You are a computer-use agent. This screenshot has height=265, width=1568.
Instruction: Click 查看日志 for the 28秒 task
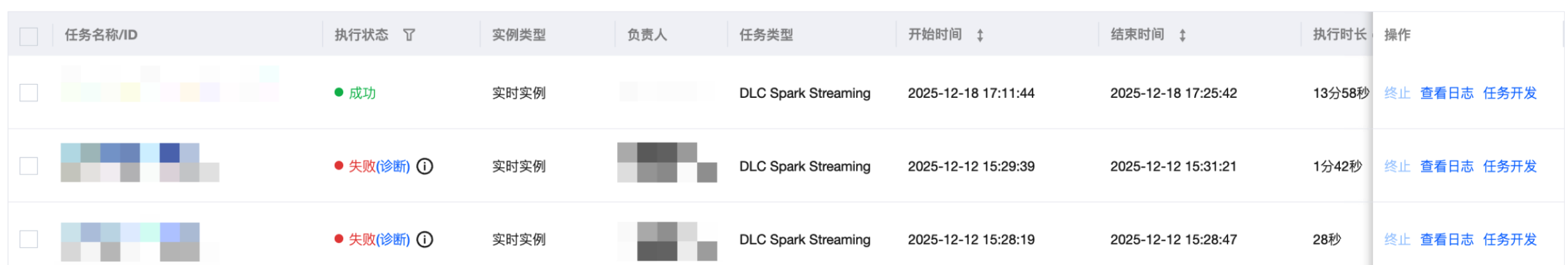coord(1447,239)
